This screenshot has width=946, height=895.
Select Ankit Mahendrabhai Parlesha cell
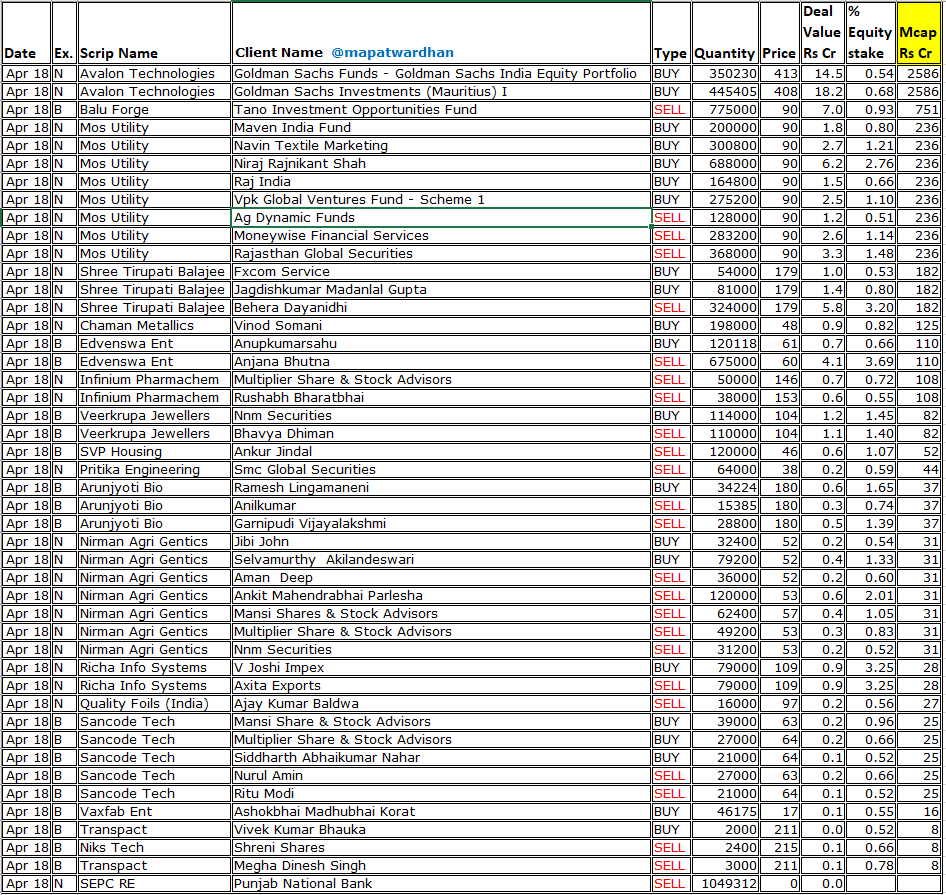pyautogui.click(x=441, y=596)
